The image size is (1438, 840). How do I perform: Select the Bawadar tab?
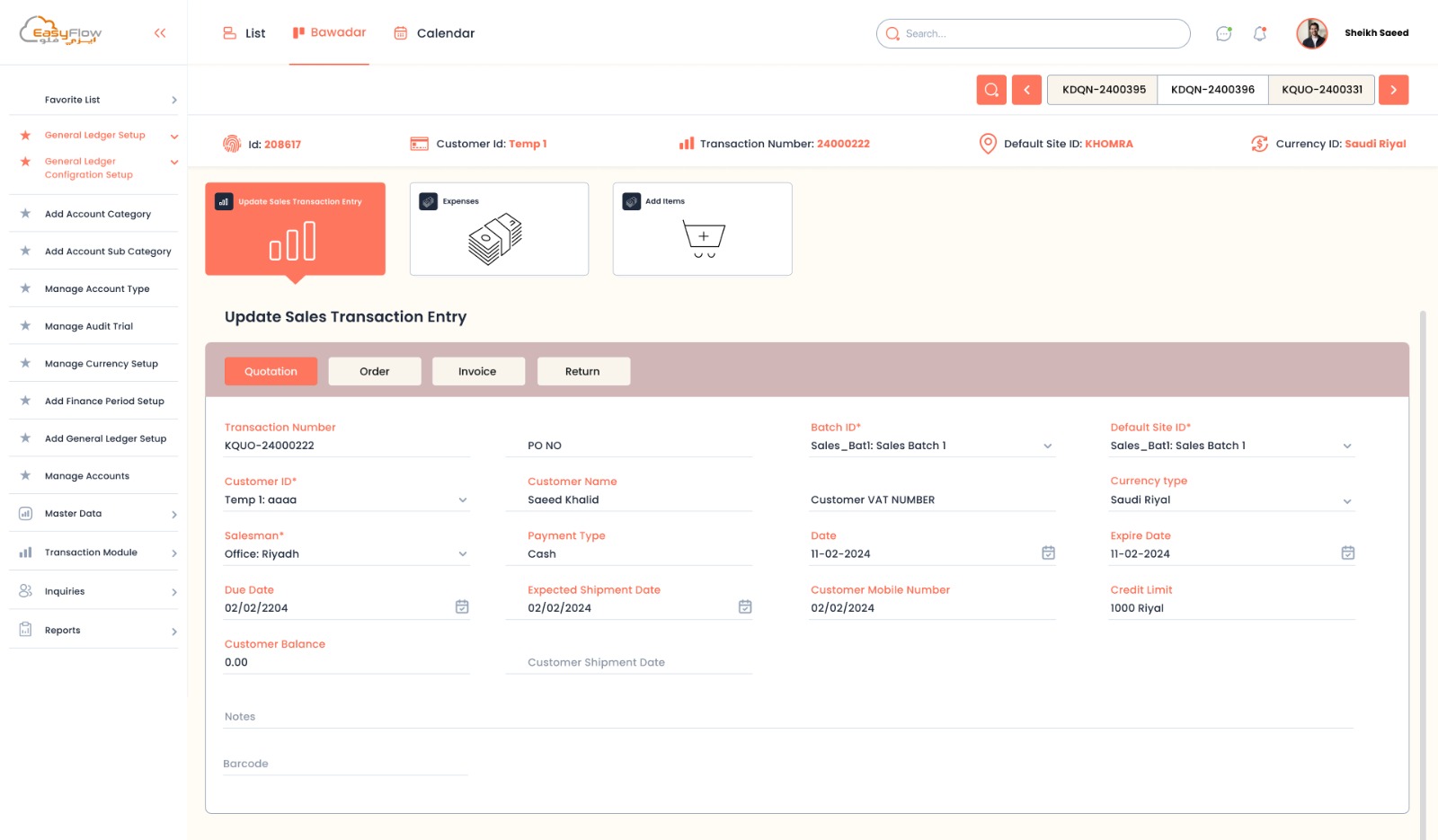pos(329,32)
